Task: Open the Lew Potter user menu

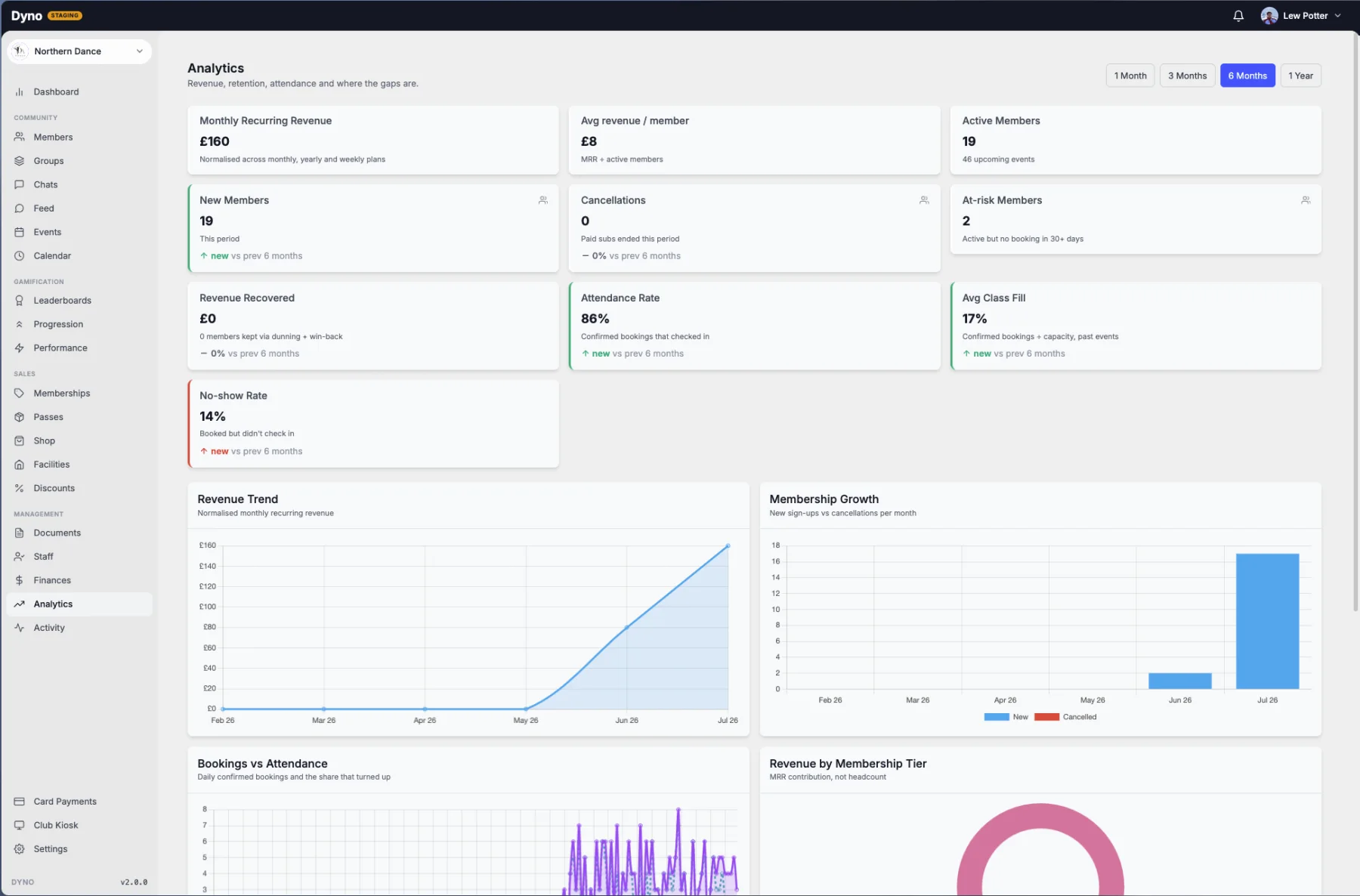Action: click(1301, 16)
